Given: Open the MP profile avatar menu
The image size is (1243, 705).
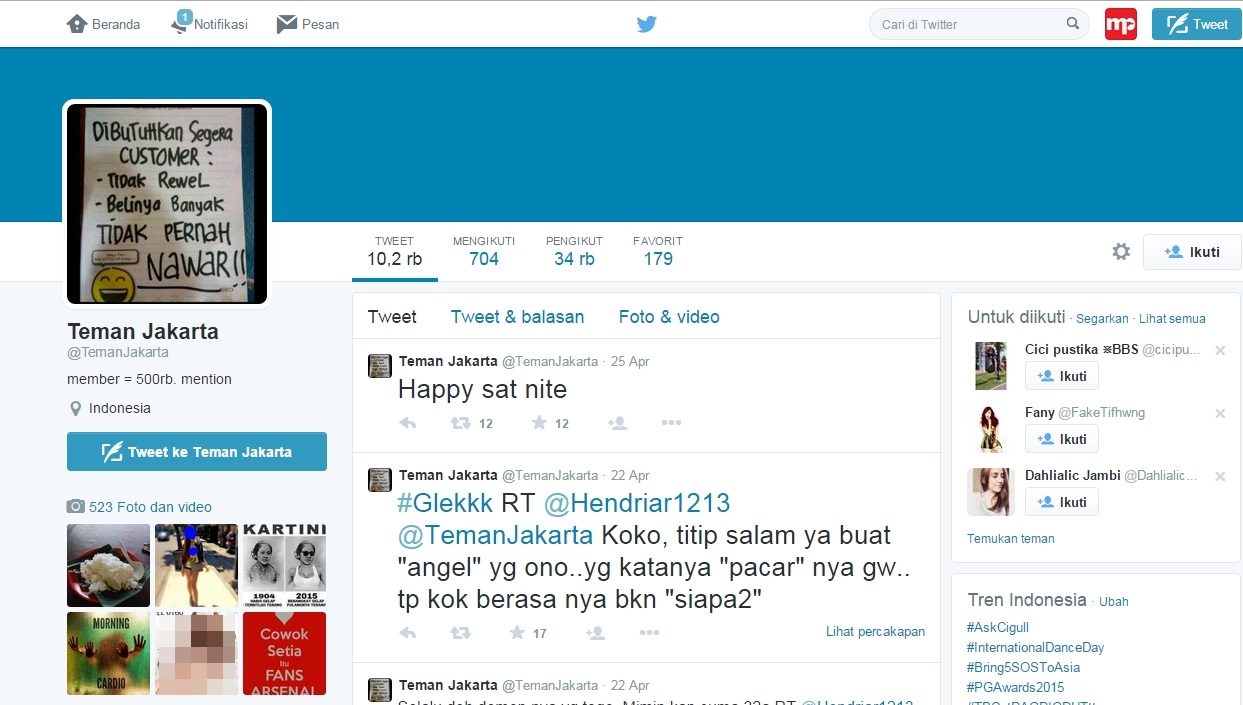Looking at the screenshot, I should [x=1120, y=24].
